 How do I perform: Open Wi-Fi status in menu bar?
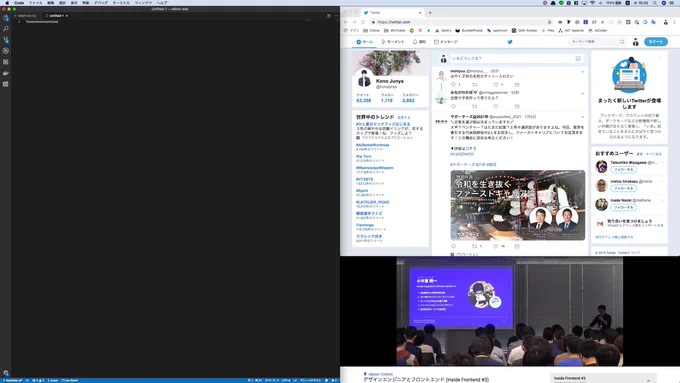(592, 3)
